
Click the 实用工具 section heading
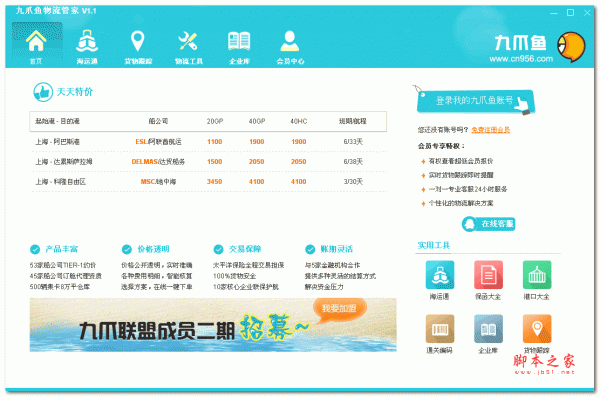[x=434, y=245]
